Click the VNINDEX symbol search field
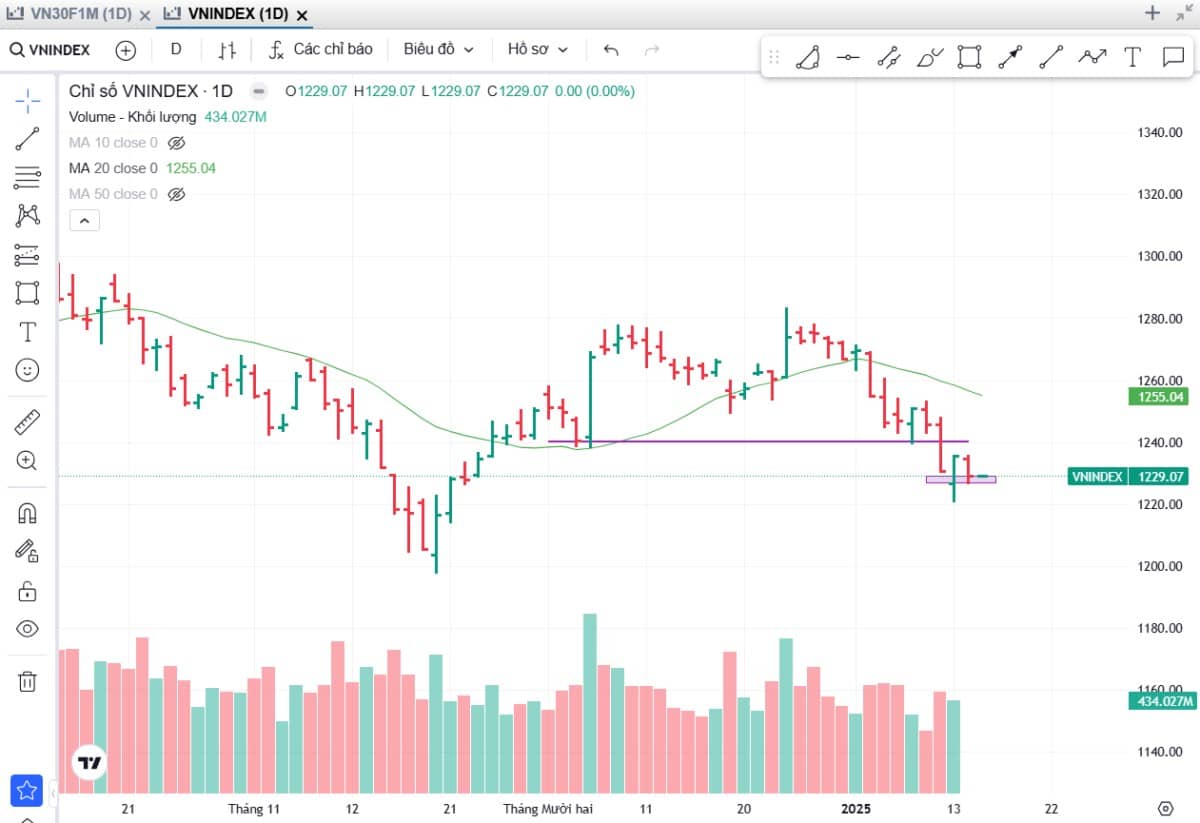1200x823 pixels. click(x=50, y=50)
